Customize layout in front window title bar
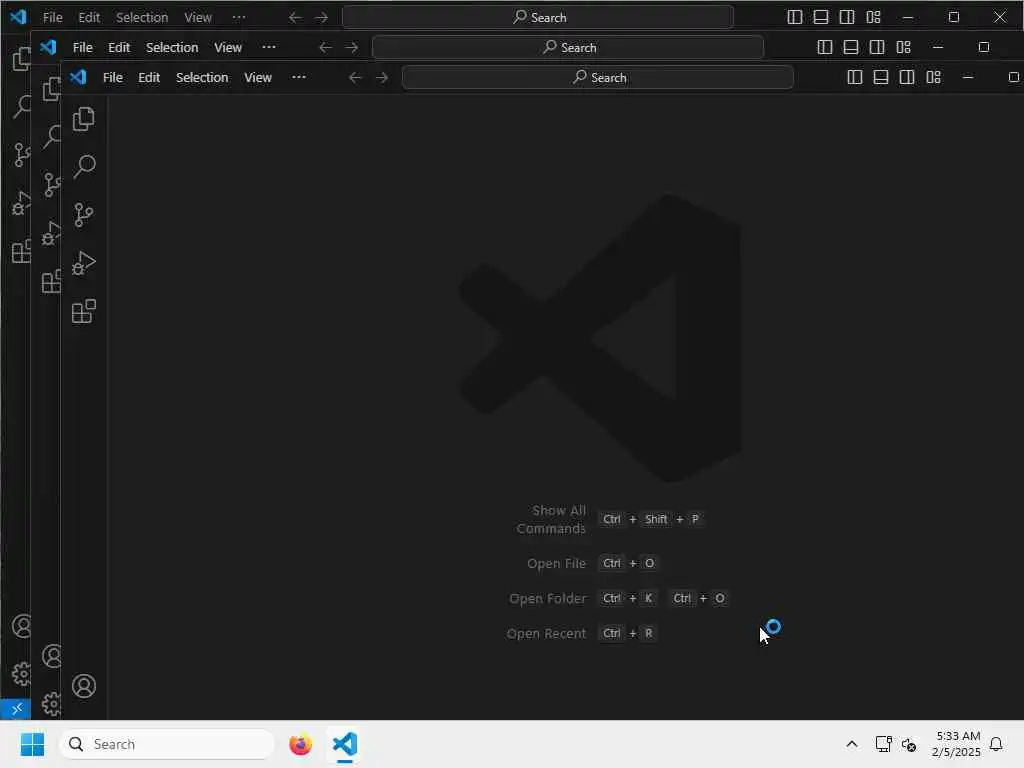Image resolution: width=1024 pixels, height=768 pixels. click(933, 77)
